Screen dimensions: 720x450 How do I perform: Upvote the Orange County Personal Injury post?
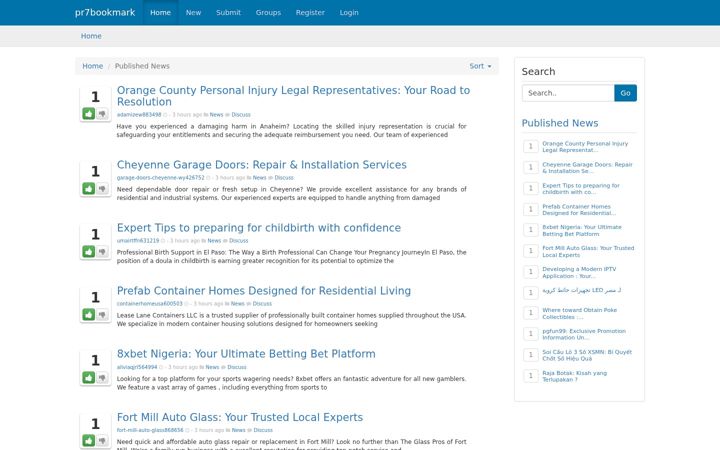(x=89, y=113)
